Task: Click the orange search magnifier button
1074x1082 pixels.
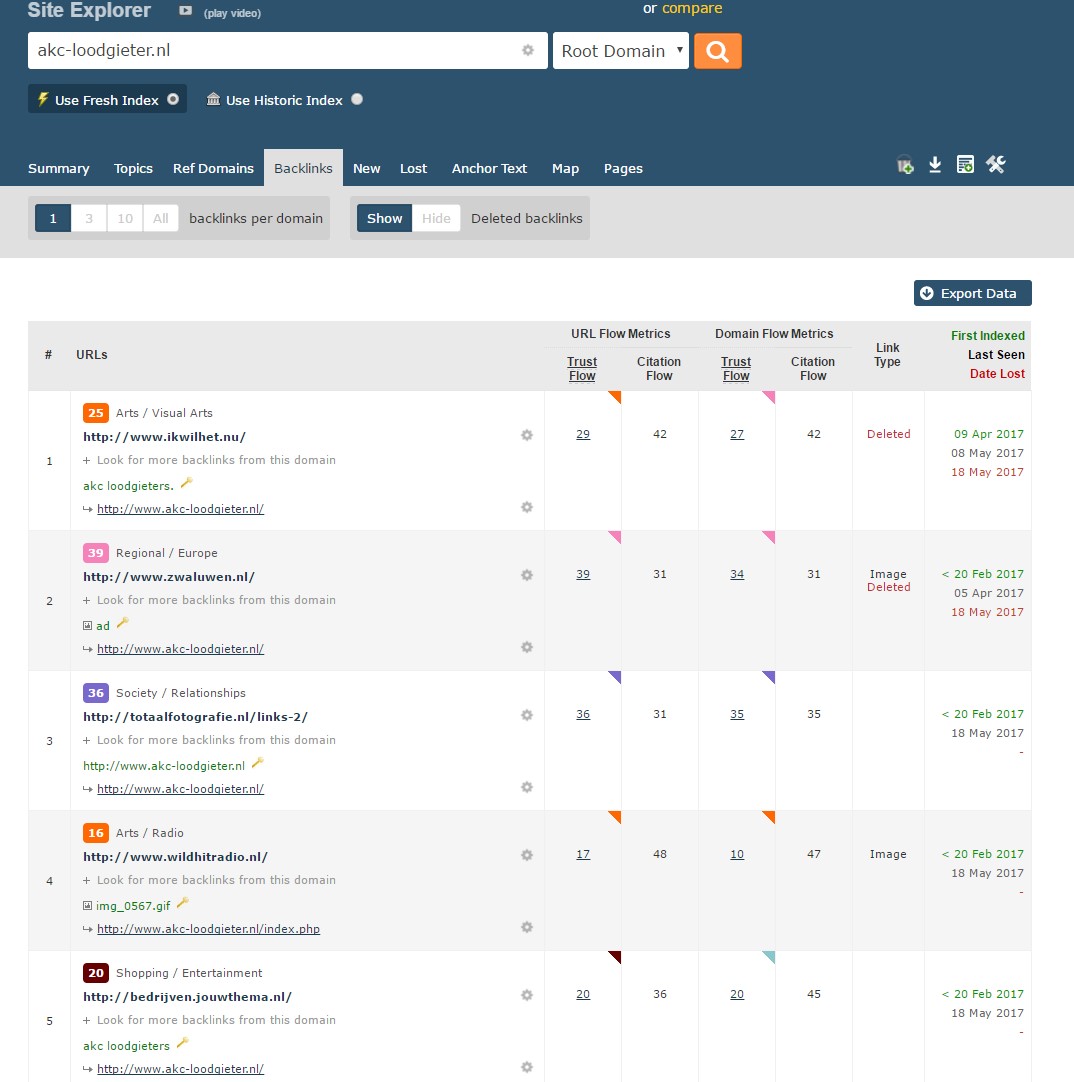Action: [717, 51]
